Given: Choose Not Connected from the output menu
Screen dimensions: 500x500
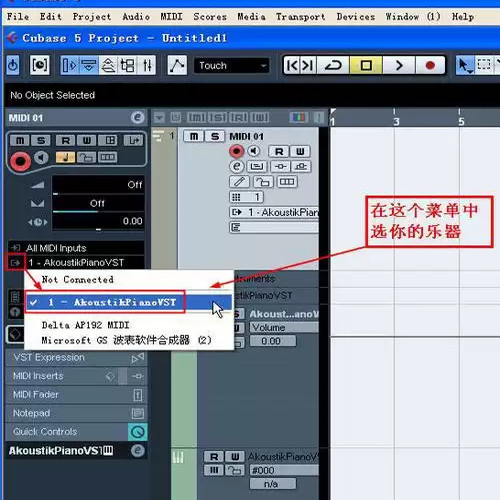Looking at the screenshot, I should pyautogui.click(x=77, y=280).
